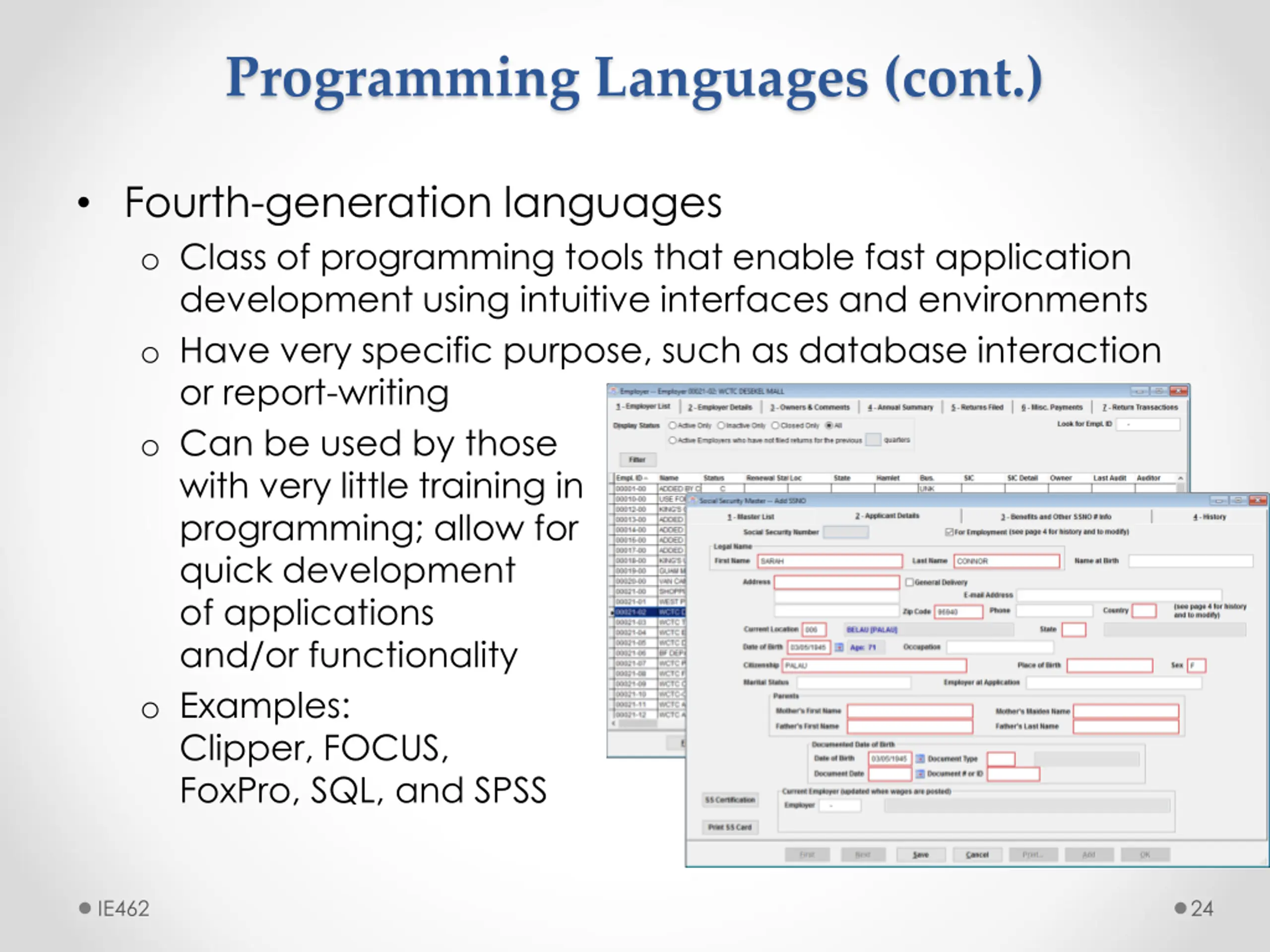Click the quarters number field
Viewport: 1270px width, 952px height.
(873, 440)
